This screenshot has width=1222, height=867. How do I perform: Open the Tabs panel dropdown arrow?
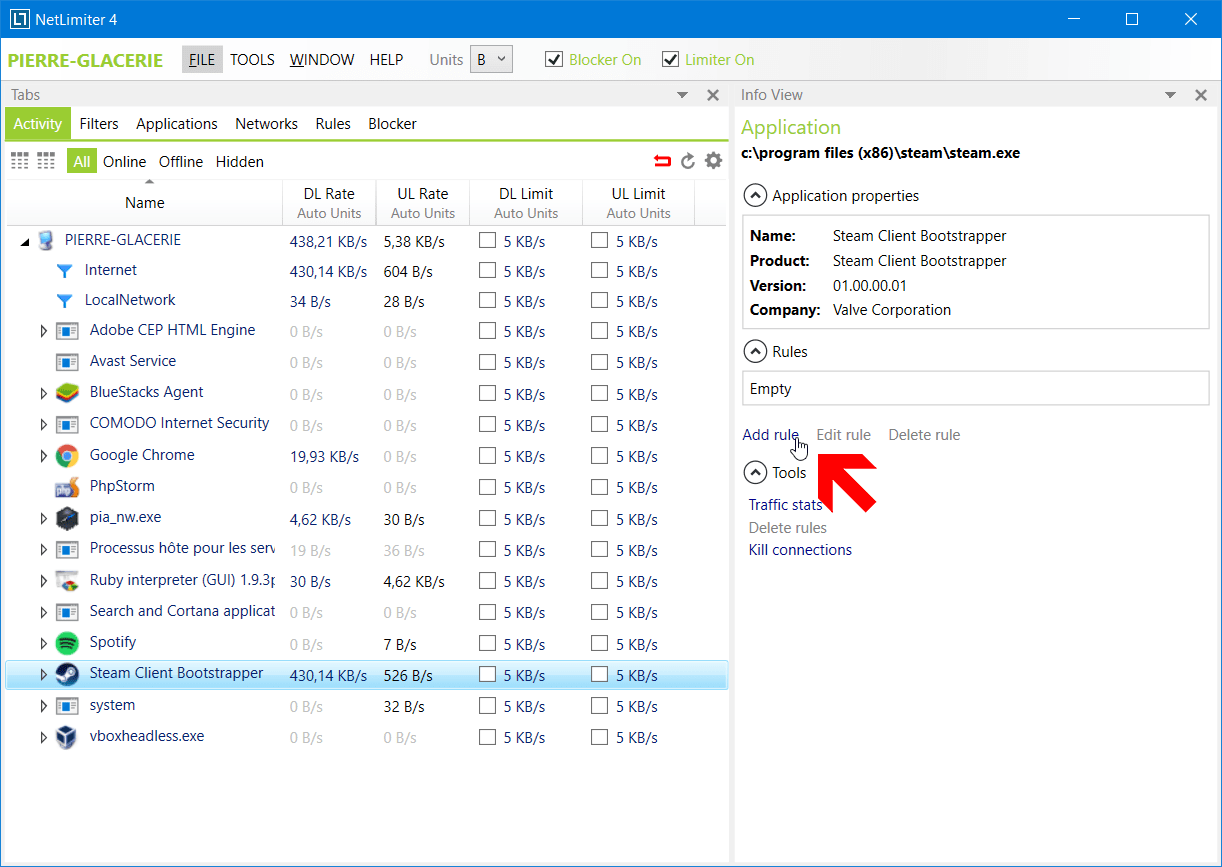click(x=683, y=95)
